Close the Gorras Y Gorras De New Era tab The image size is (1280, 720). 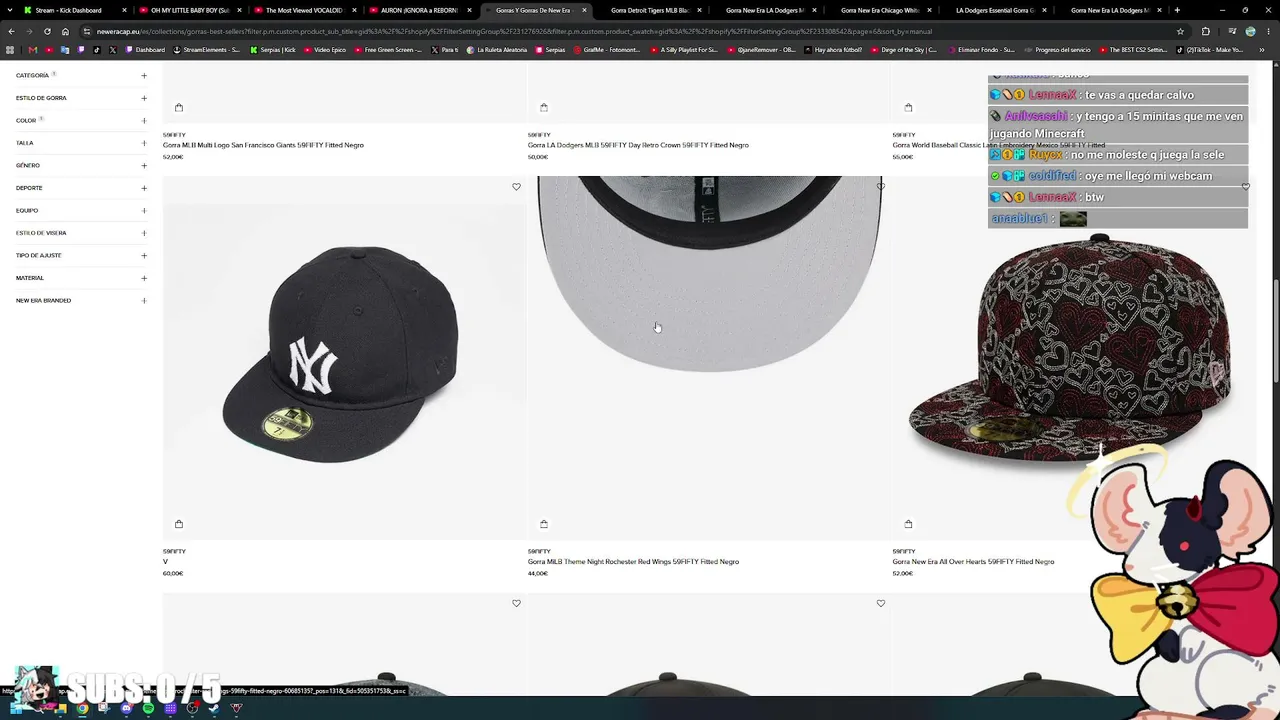pyautogui.click(x=584, y=10)
